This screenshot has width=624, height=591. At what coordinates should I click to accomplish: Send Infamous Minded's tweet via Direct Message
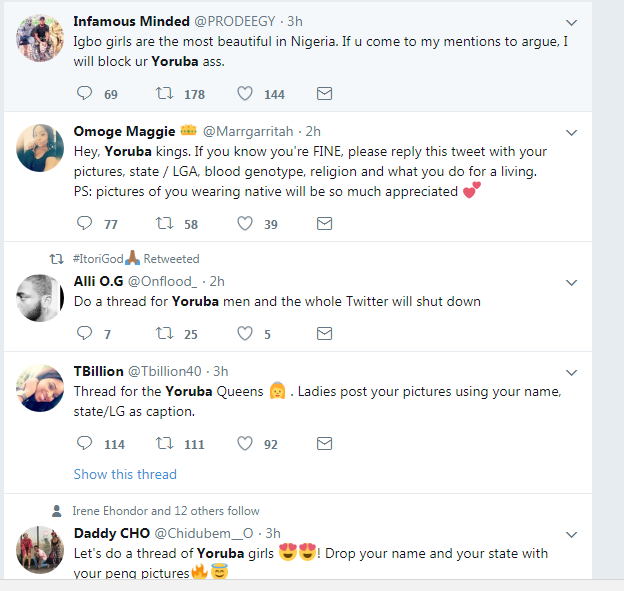coord(324,93)
